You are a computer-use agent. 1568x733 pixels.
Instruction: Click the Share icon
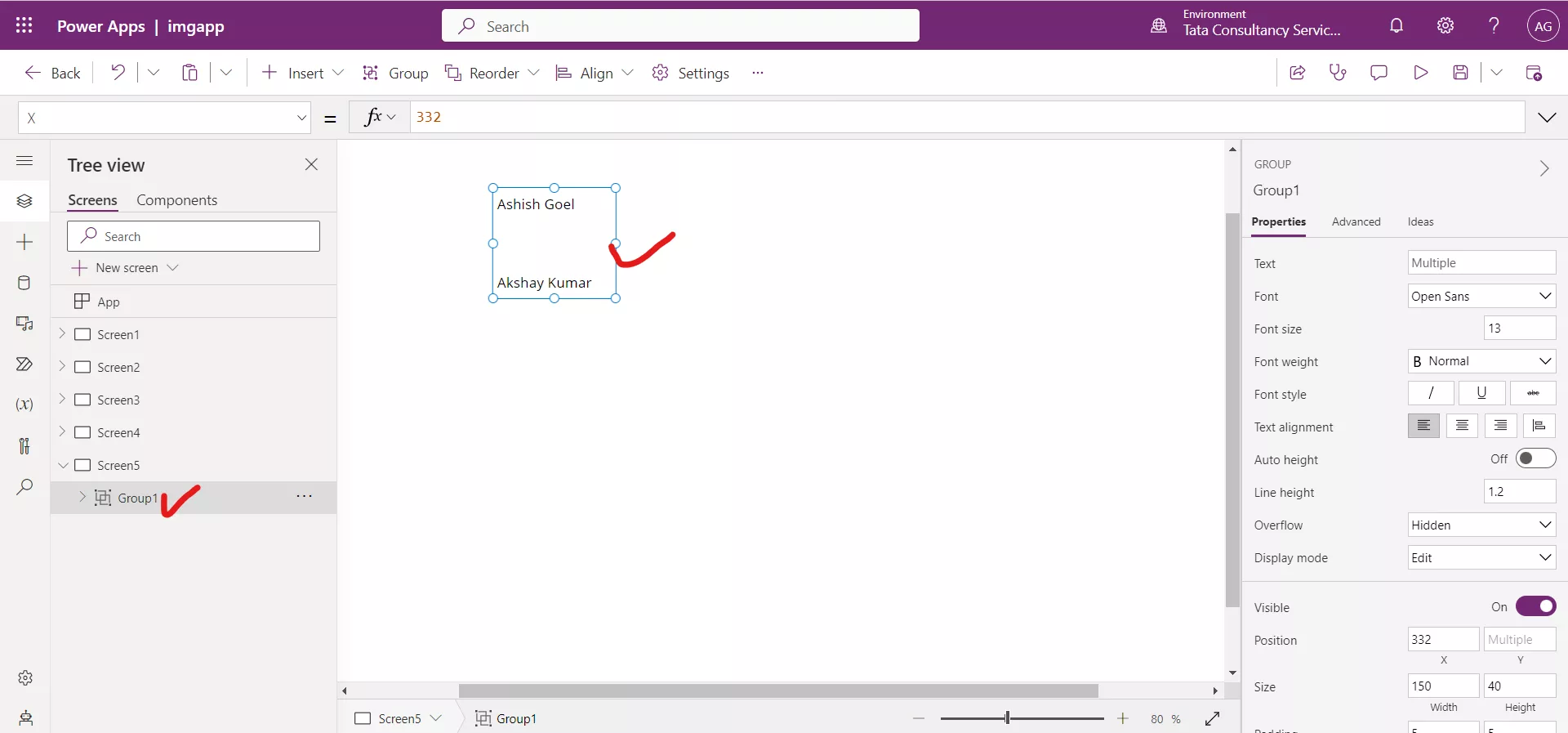coord(1297,73)
